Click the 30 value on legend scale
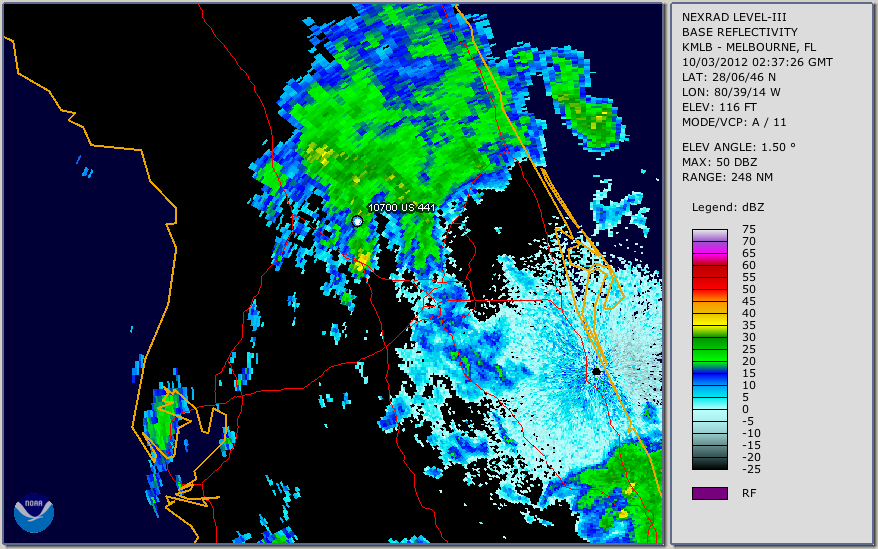This screenshot has height=549, width=878. 749,337
